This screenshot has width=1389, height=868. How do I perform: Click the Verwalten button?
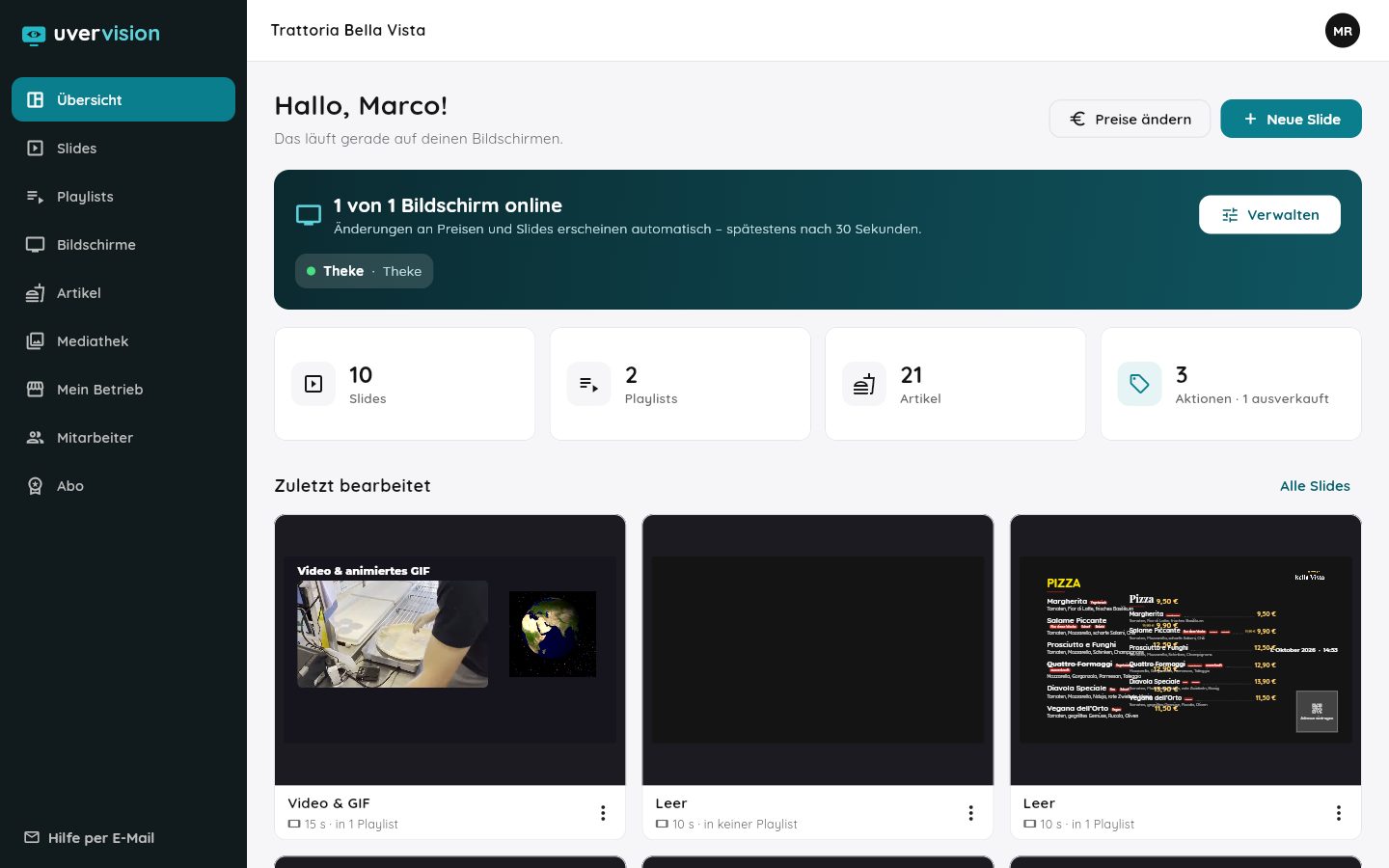[x=1269, y=214]
